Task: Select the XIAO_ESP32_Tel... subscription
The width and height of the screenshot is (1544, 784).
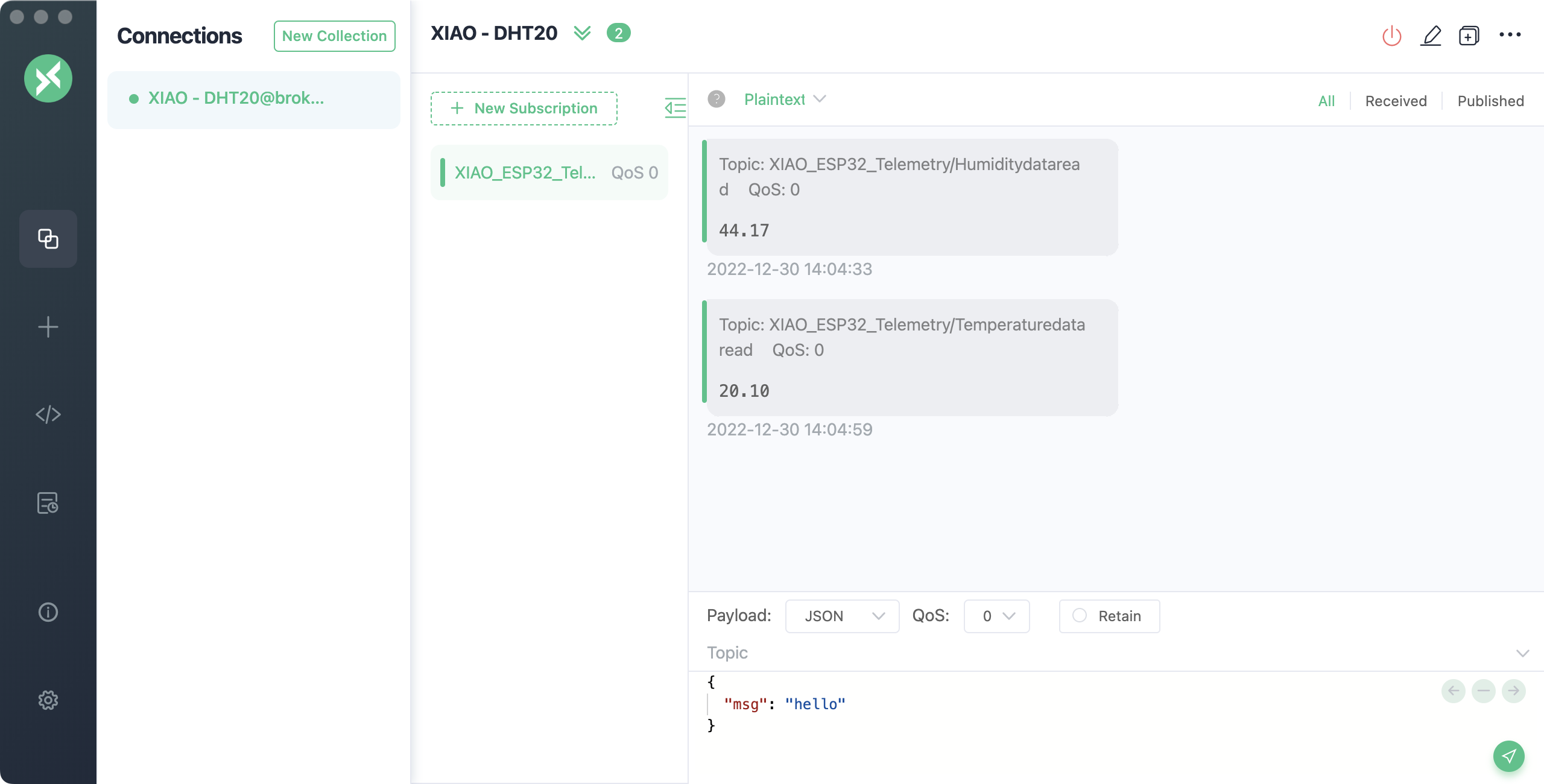Action: tap(549, 172)
